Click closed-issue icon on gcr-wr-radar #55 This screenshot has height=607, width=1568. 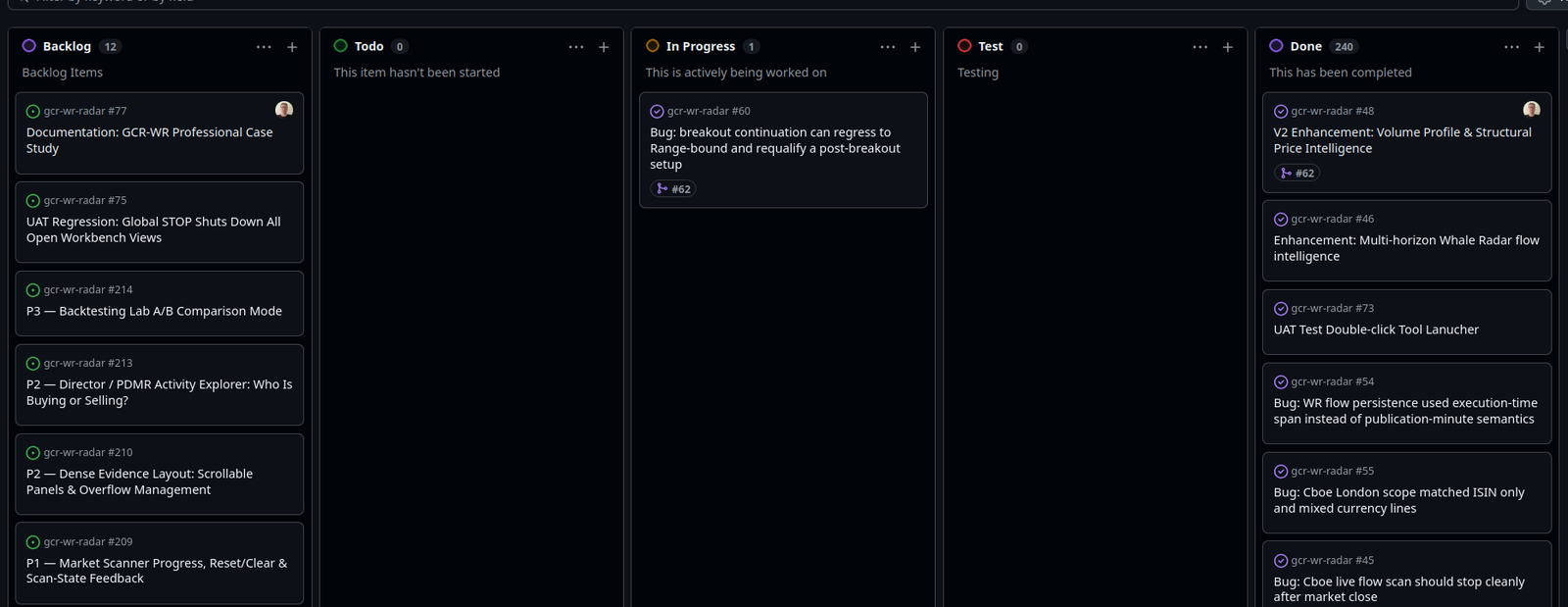(x=1281, y=472)
